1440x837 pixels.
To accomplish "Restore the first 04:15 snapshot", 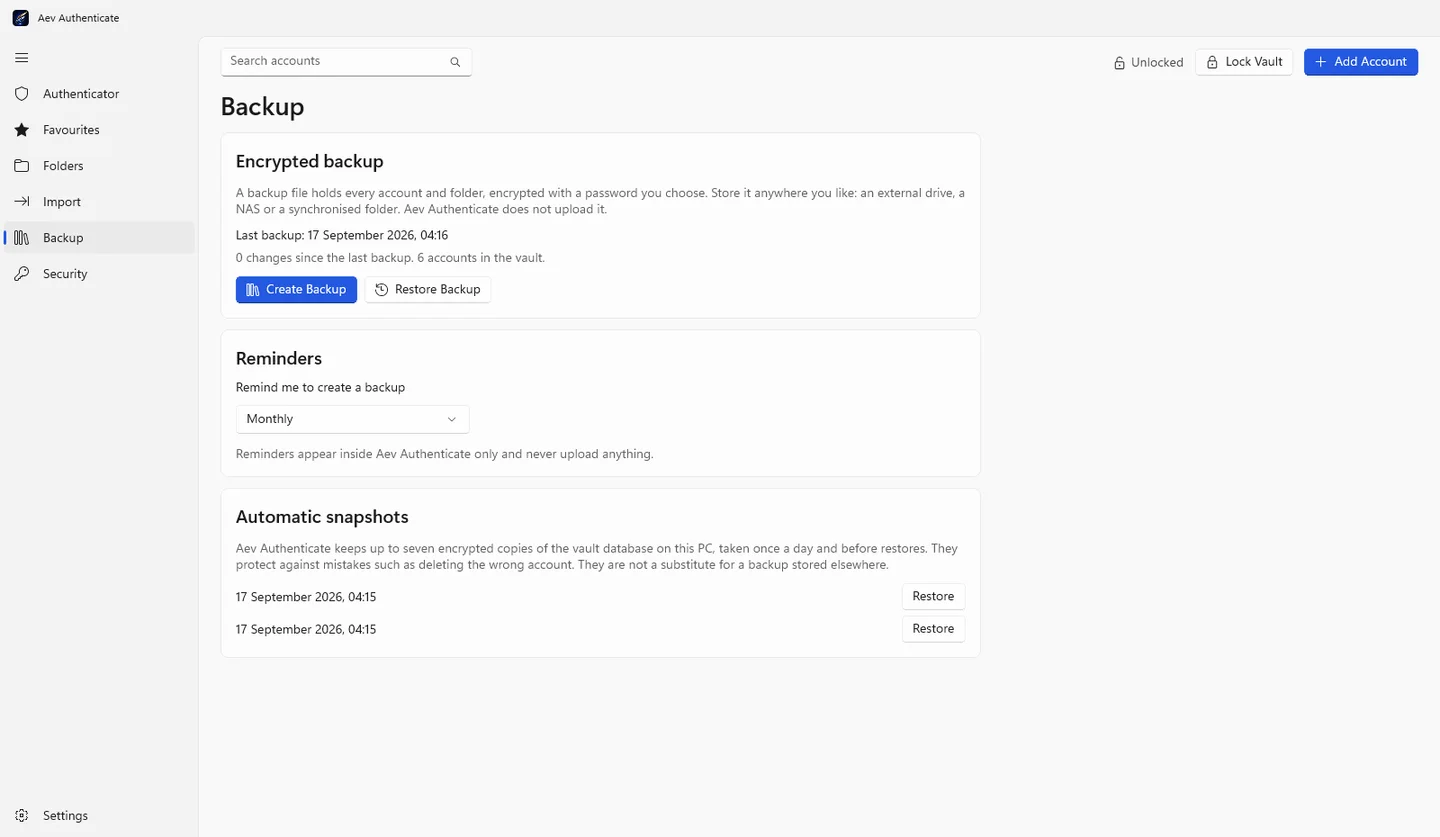I will [933, 597].
